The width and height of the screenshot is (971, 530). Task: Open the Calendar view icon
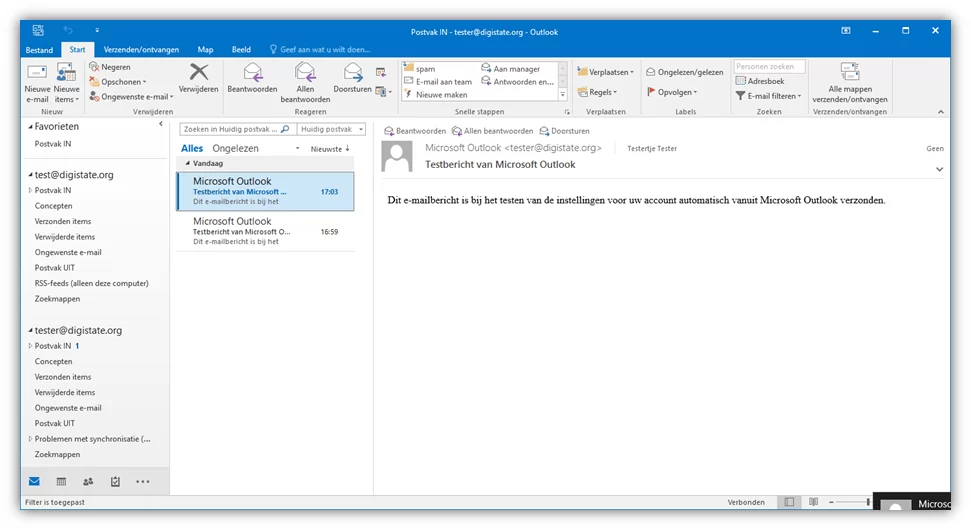click(61, 482)
